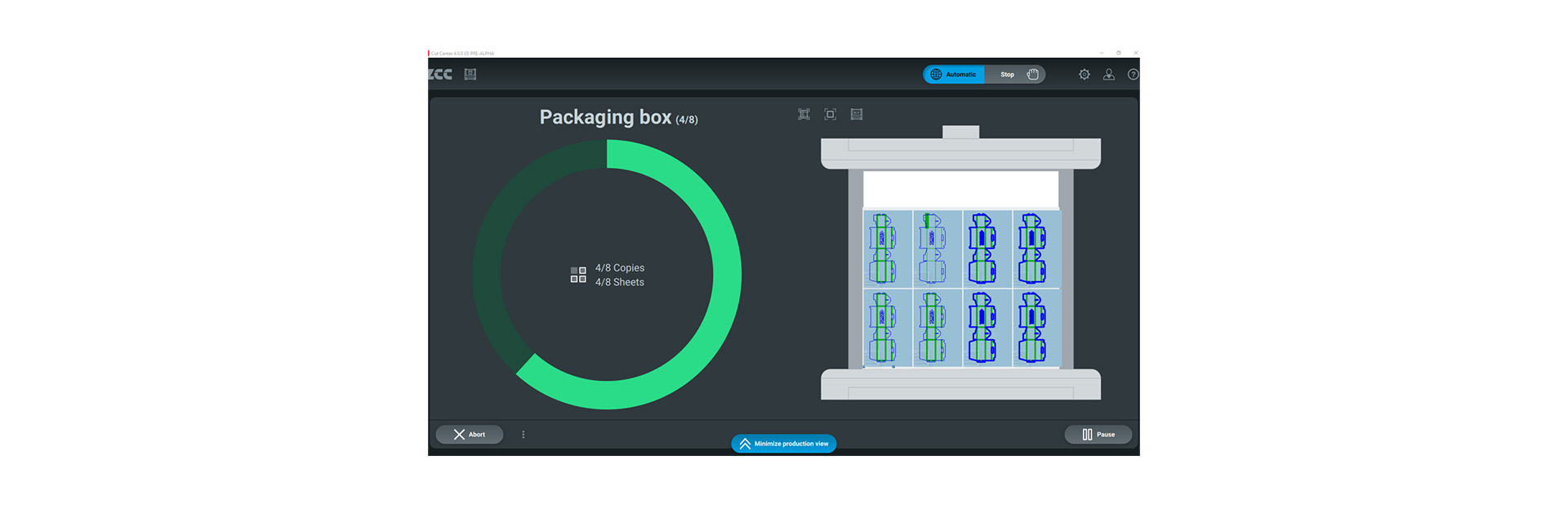The image size is (1568, 505).
Task: Open the cutter table view icon beside logo
Action: click(x=470, y=74)
